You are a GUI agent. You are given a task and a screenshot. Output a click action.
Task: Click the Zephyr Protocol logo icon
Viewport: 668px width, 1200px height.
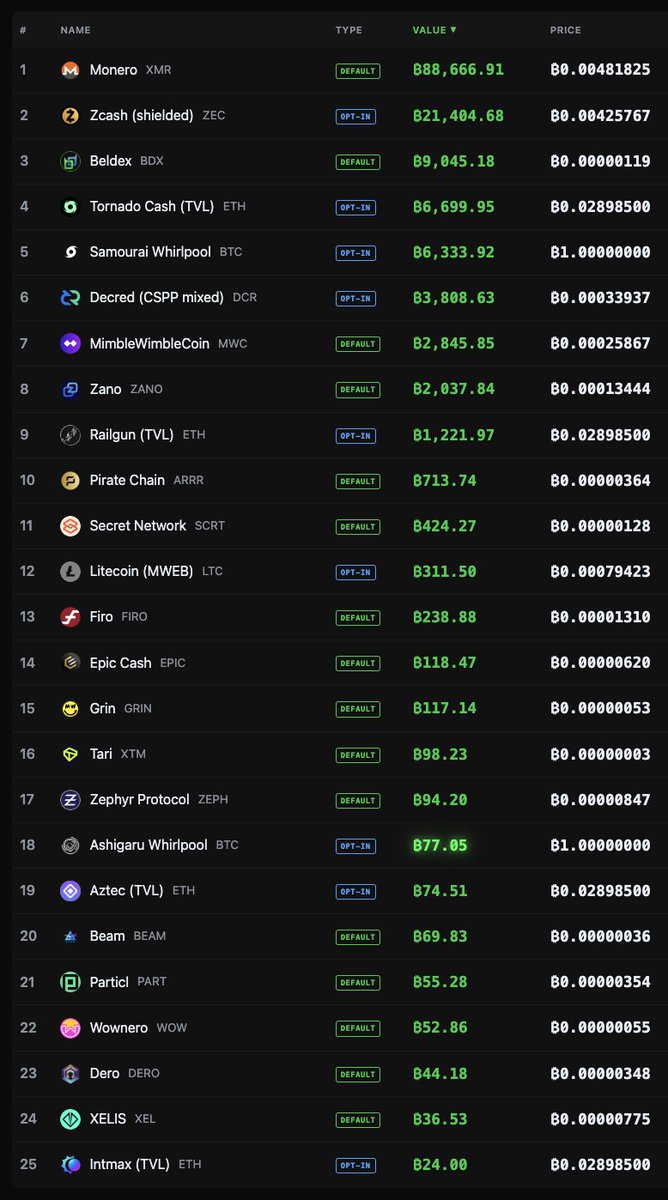70,800
